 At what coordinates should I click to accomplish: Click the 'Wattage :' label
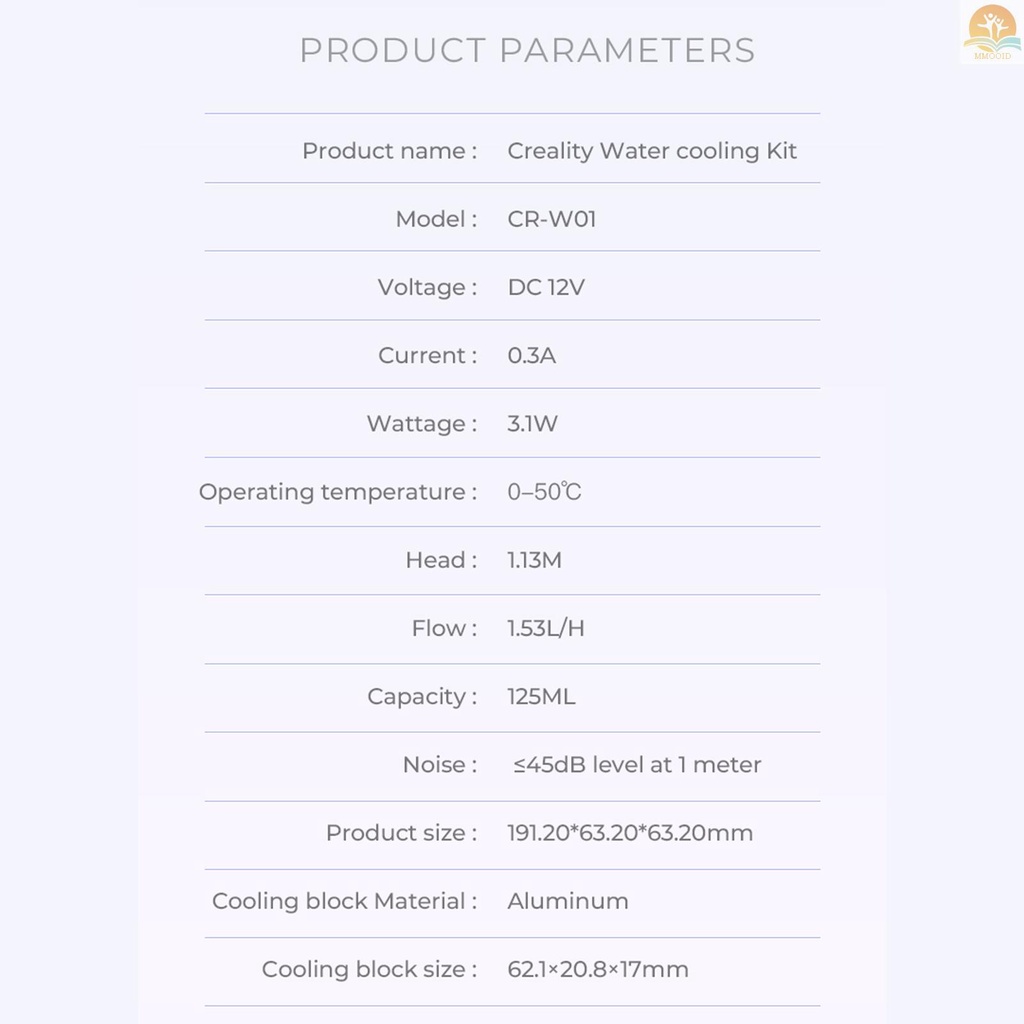[421, 424]
